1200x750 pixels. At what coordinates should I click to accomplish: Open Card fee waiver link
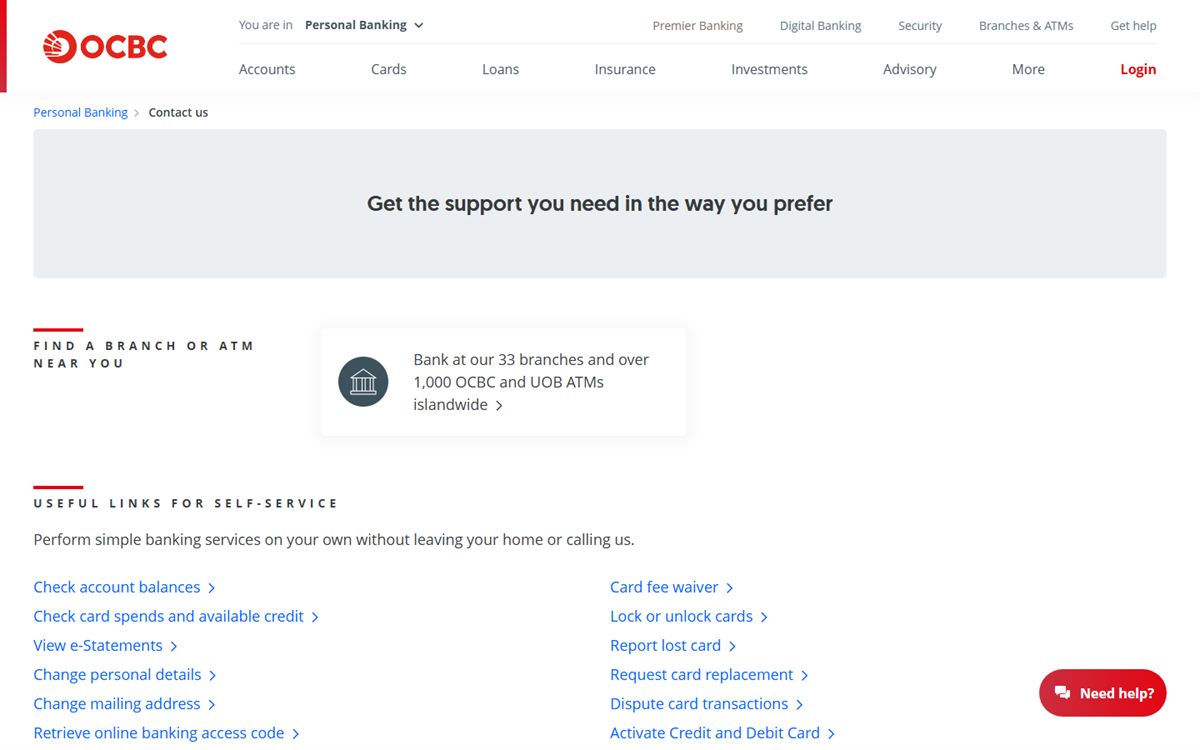(672, 587)
